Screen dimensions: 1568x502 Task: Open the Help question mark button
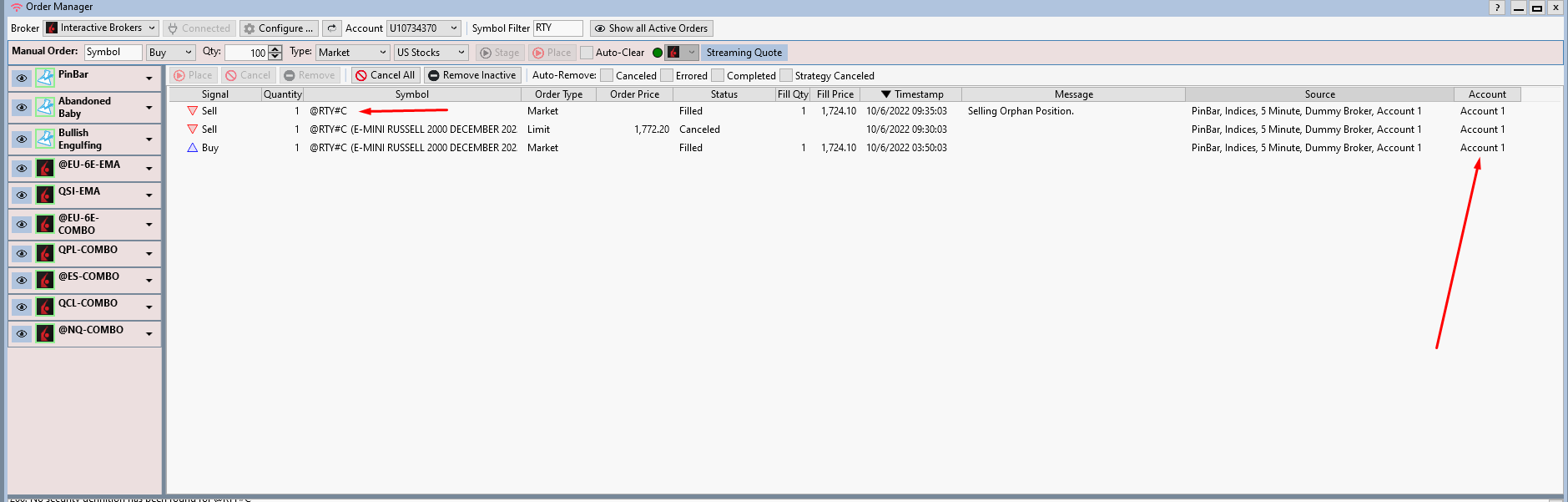click(1497, 8)
